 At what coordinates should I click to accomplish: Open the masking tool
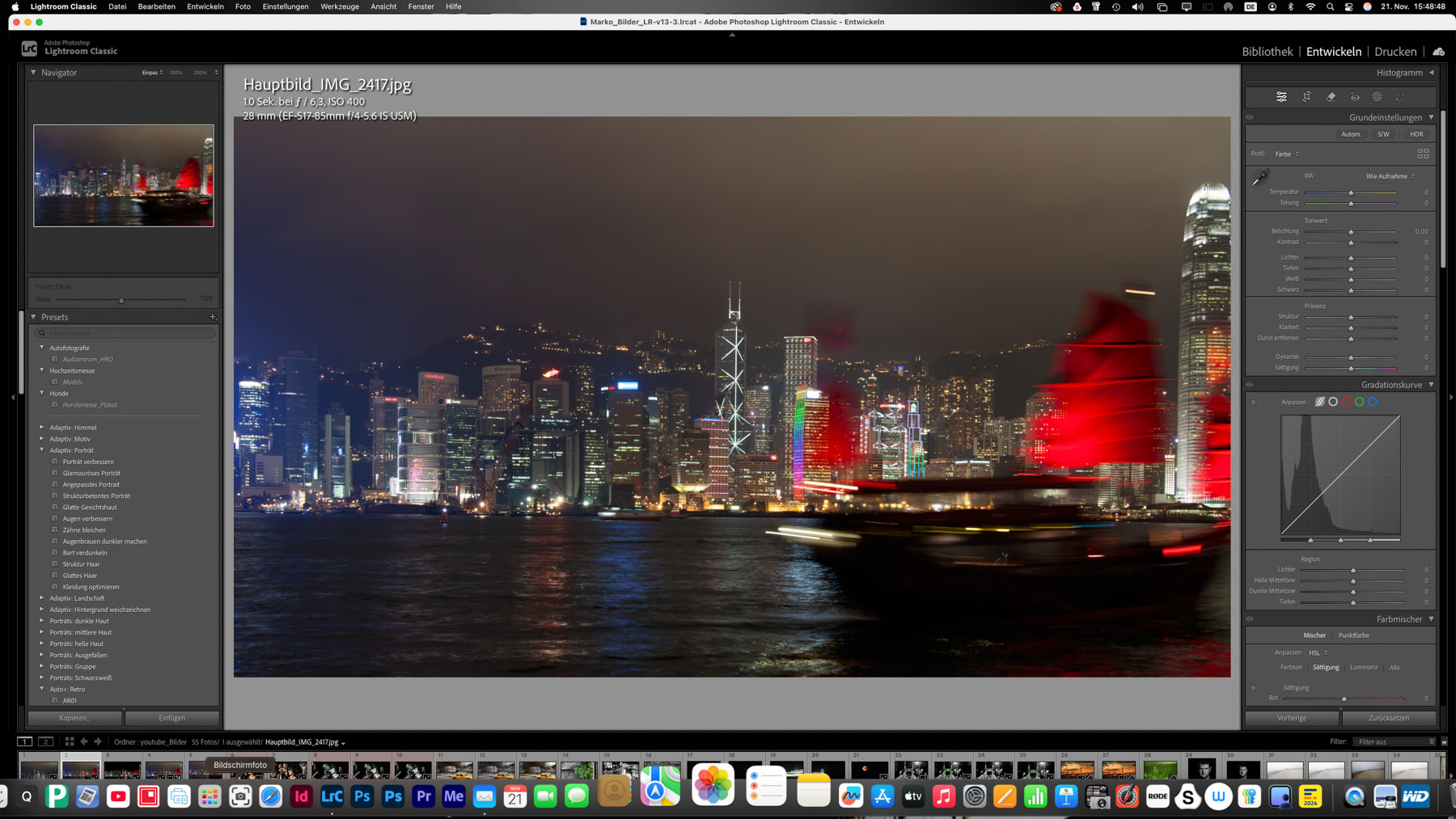pos(1378,97)
